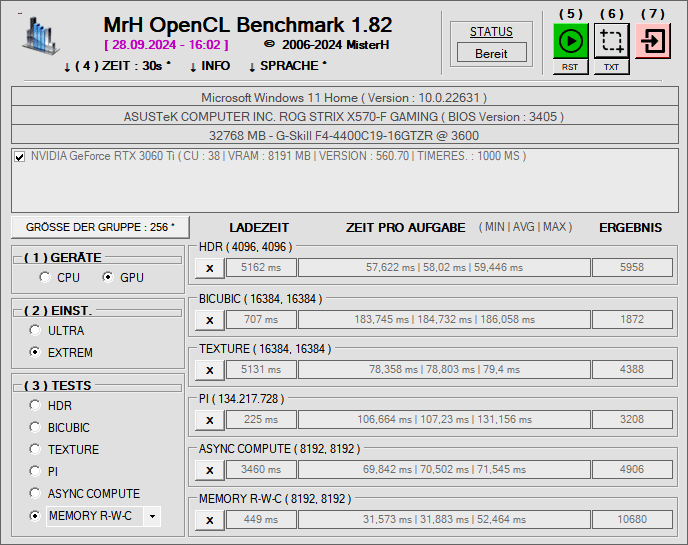The width and height of the screenshot is (688, 545).
Task: Click the TEXTURE result value 4388
Action: [x=632, y=369]
